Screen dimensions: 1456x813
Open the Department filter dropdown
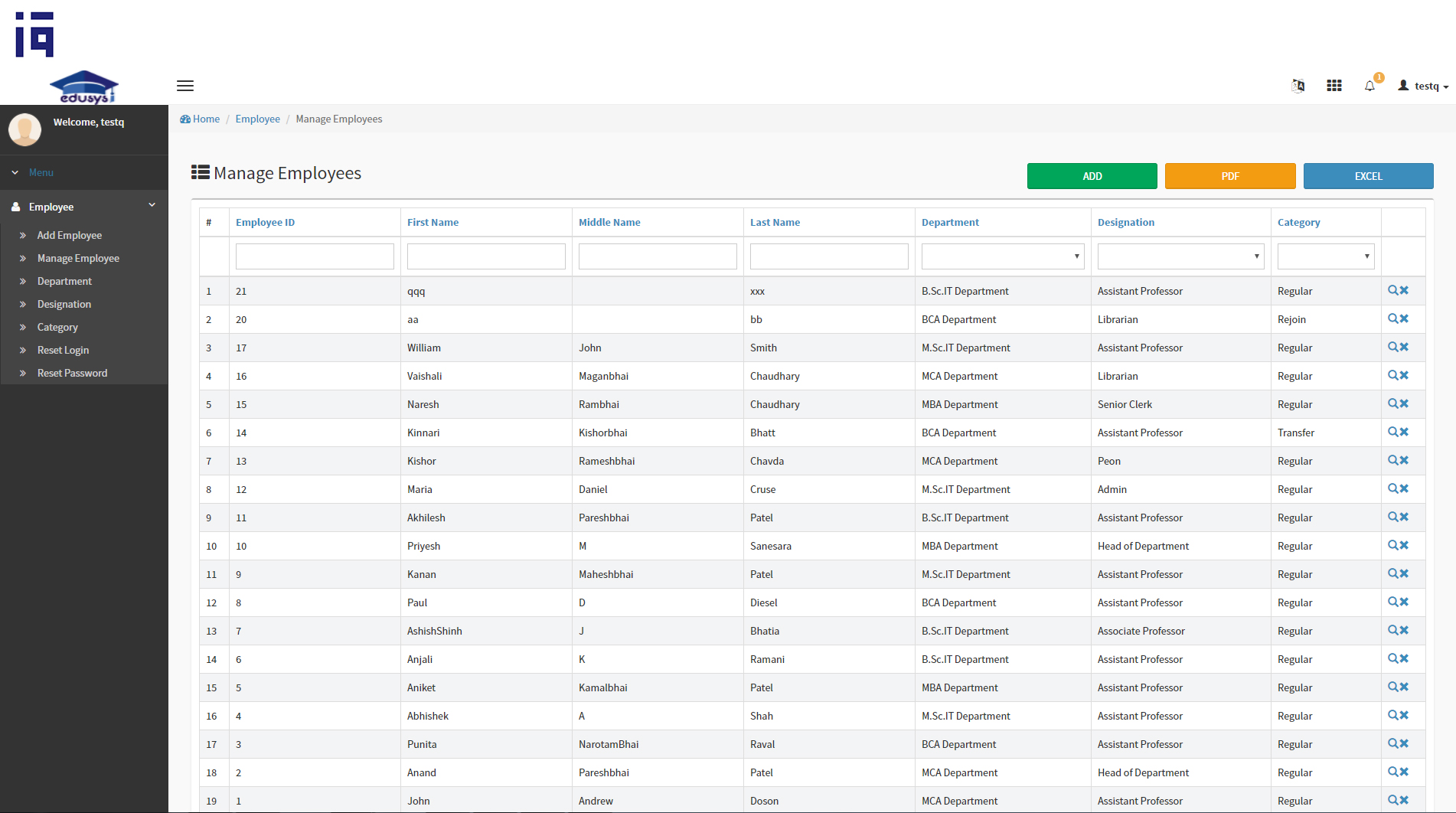(1003, 256)
